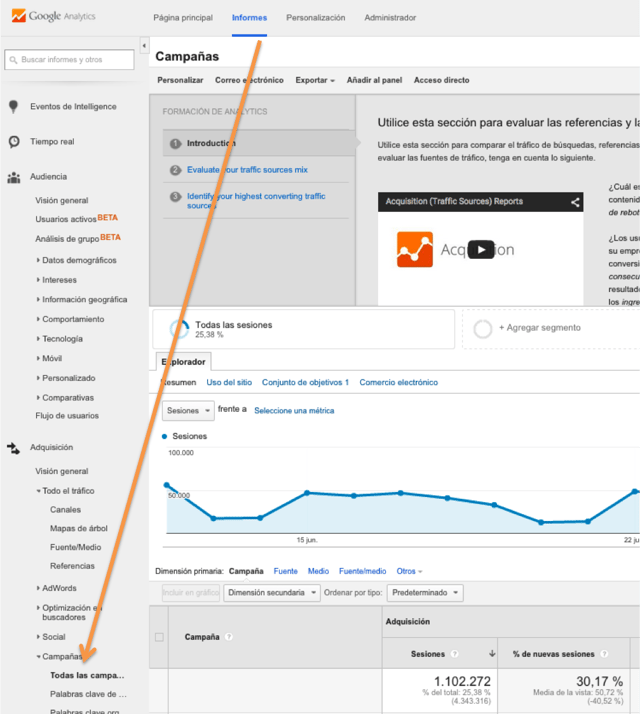The height and width of the screenshot is (714, 640).
Task: Open the Sesiones metric dropdown
Action: 188,410
